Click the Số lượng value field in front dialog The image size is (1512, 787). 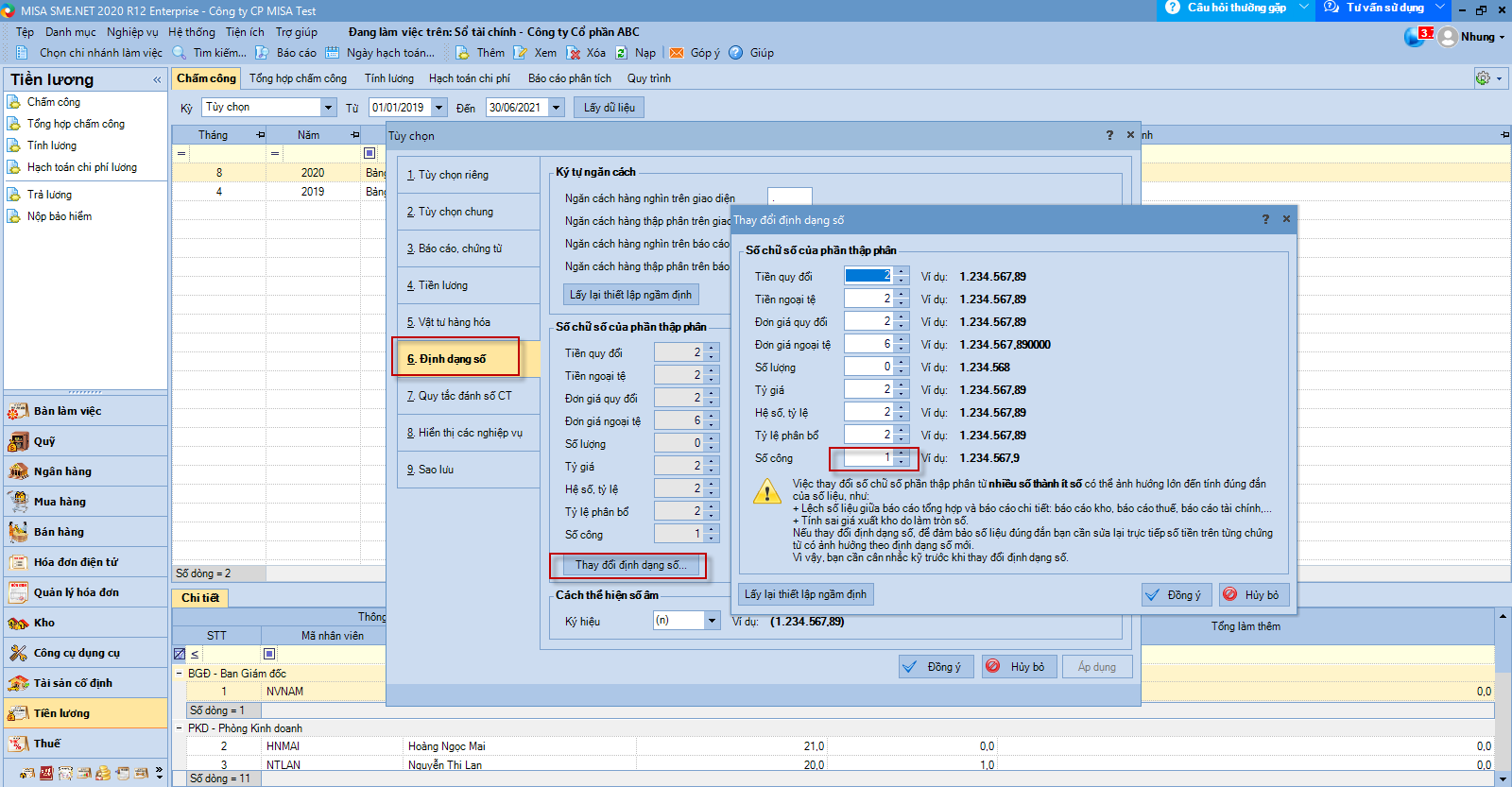point(868,367)
